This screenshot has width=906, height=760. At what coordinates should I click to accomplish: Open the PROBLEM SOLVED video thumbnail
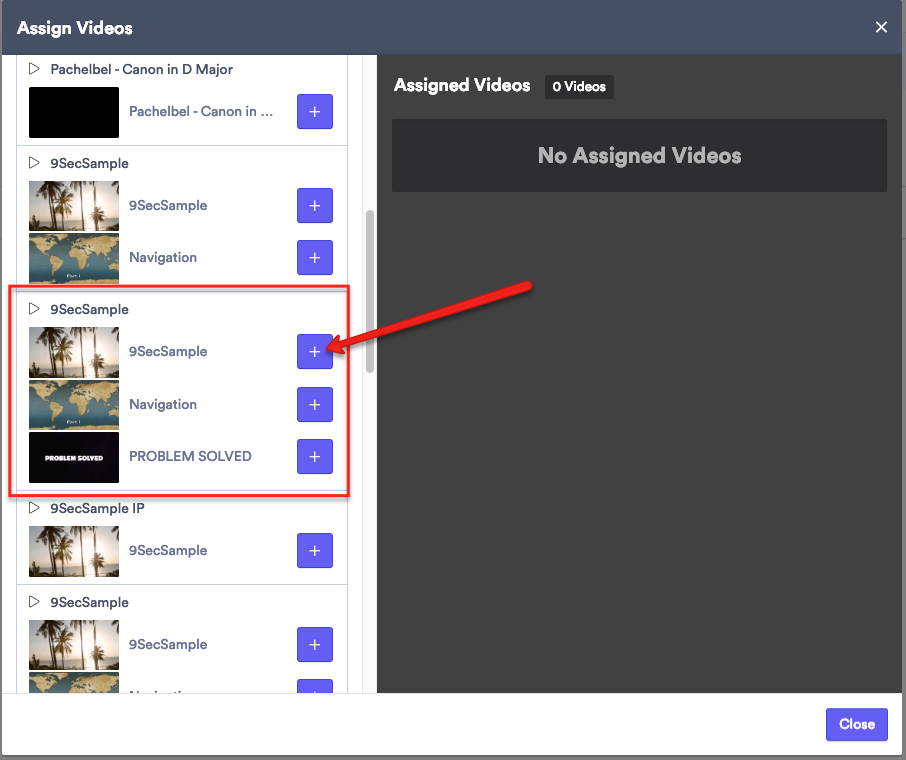coord(73,457)
